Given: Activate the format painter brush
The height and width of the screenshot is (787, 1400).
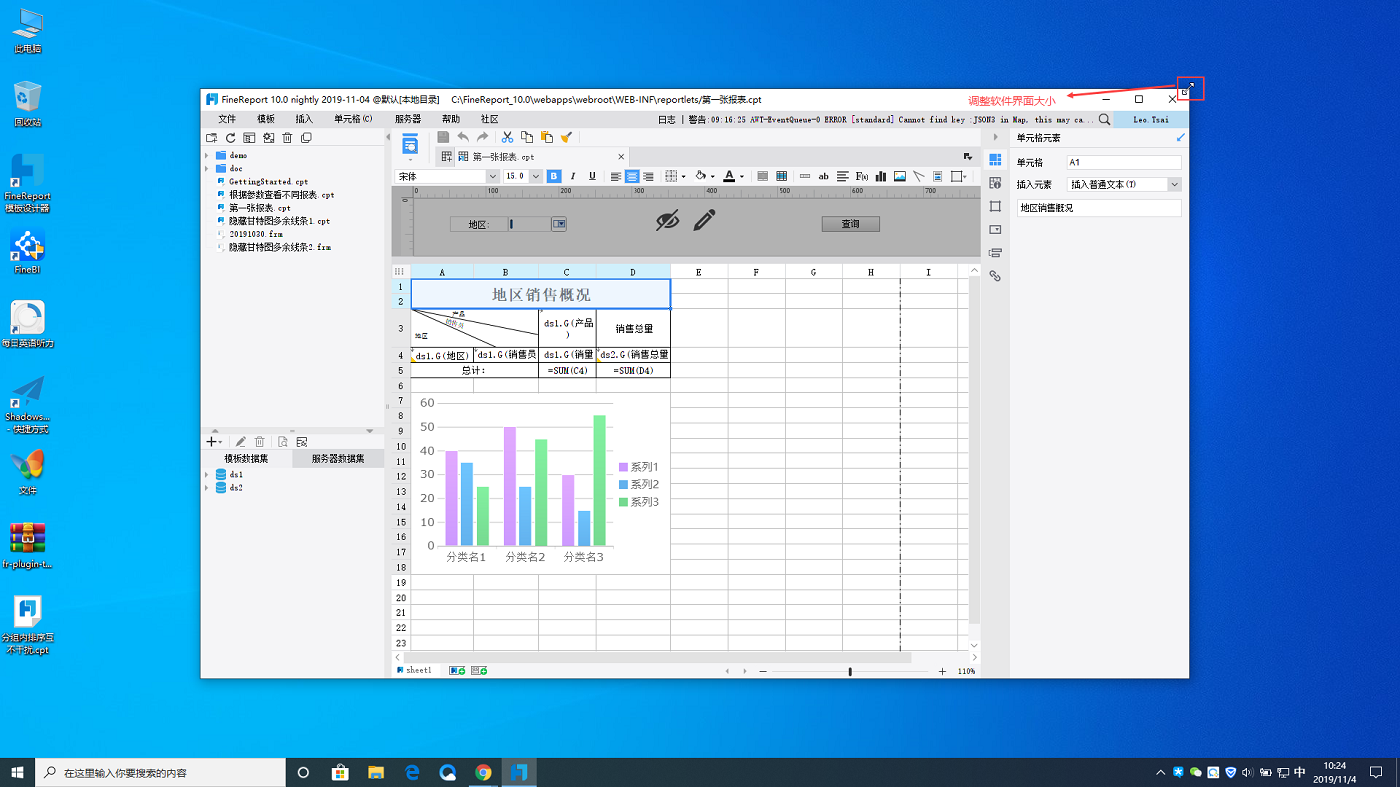Looking at the screenshot, I should click(x=566, y=137).
